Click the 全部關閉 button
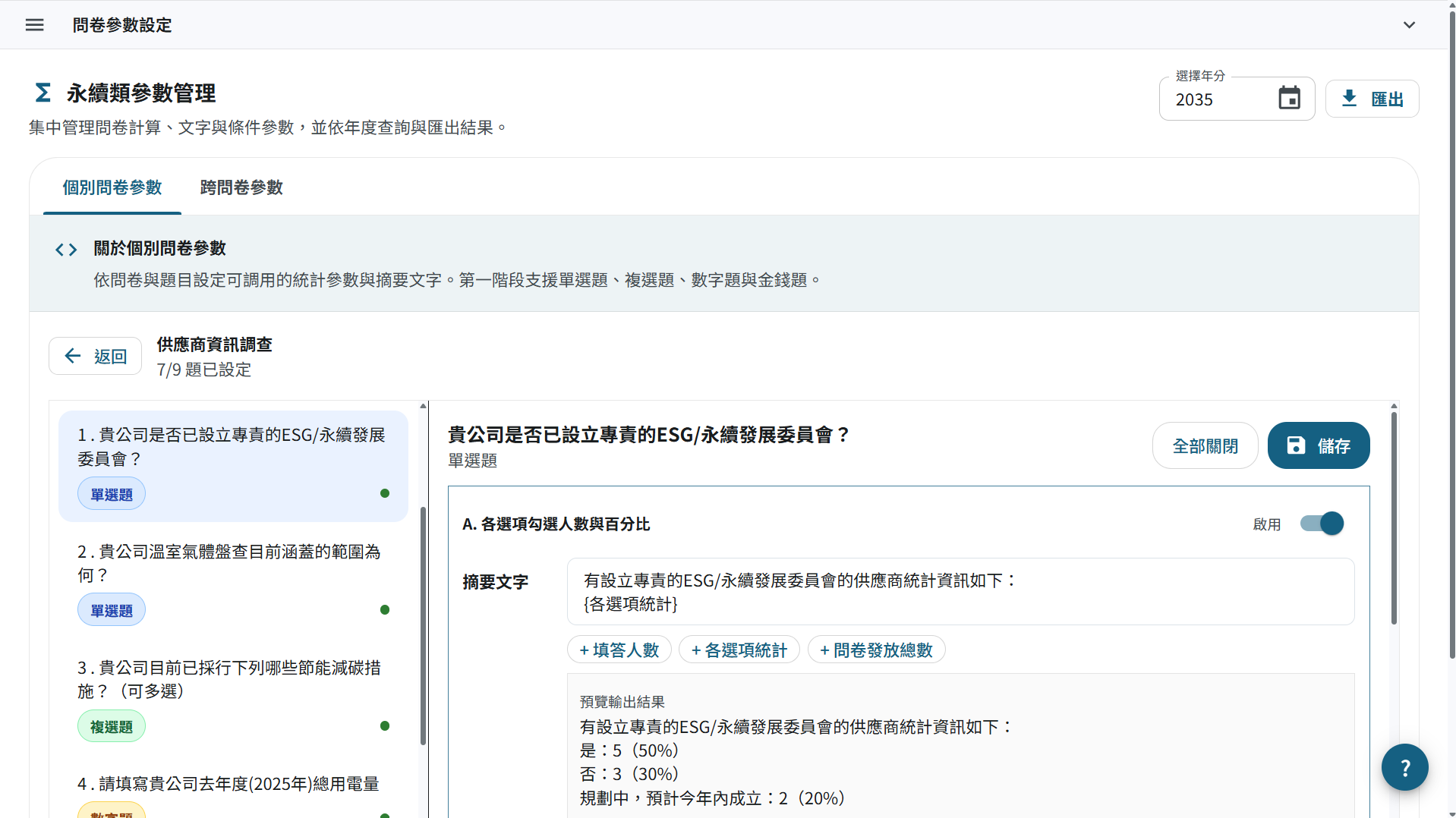This screenshot has height=818, width=1456. point(1205,445)
